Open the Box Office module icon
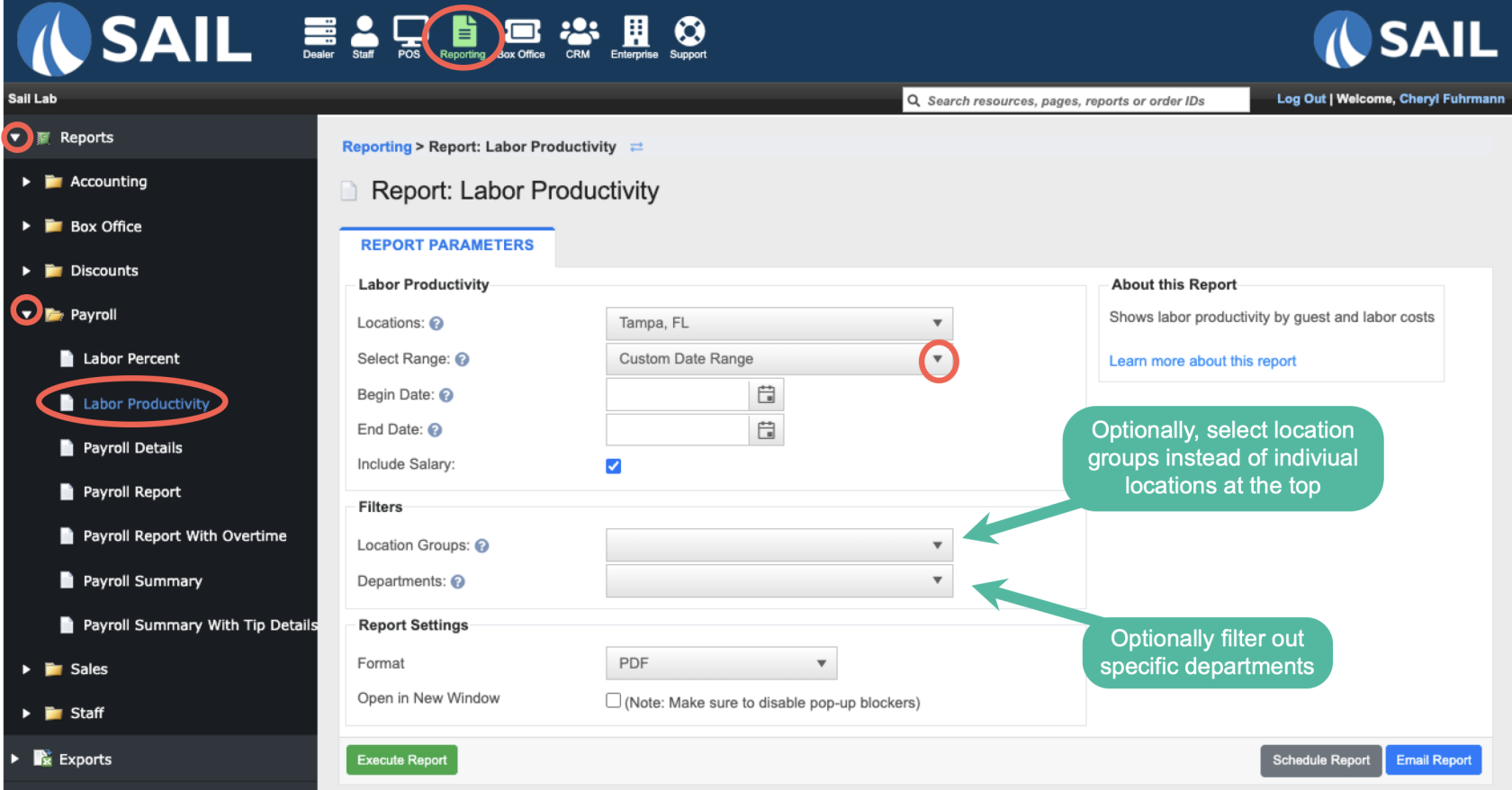Image resolution: width=1512 pixels, height=790 pixels. [x=522, y=38]
